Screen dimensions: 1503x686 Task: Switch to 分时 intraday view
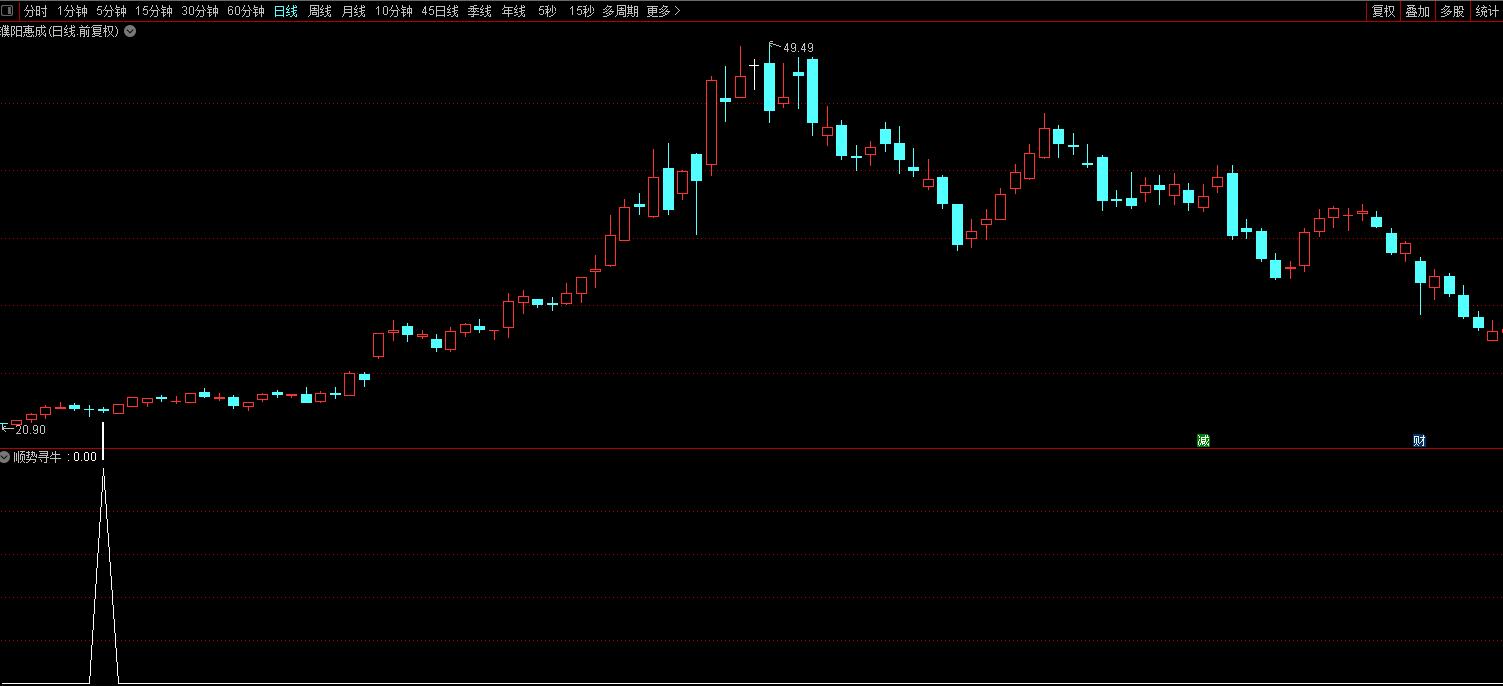35,11
